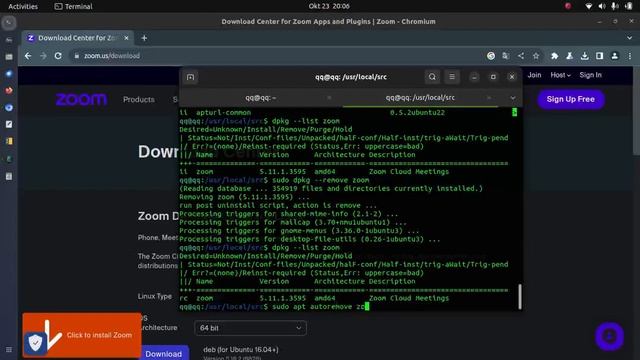Open the translate page icon

point(506,56)
